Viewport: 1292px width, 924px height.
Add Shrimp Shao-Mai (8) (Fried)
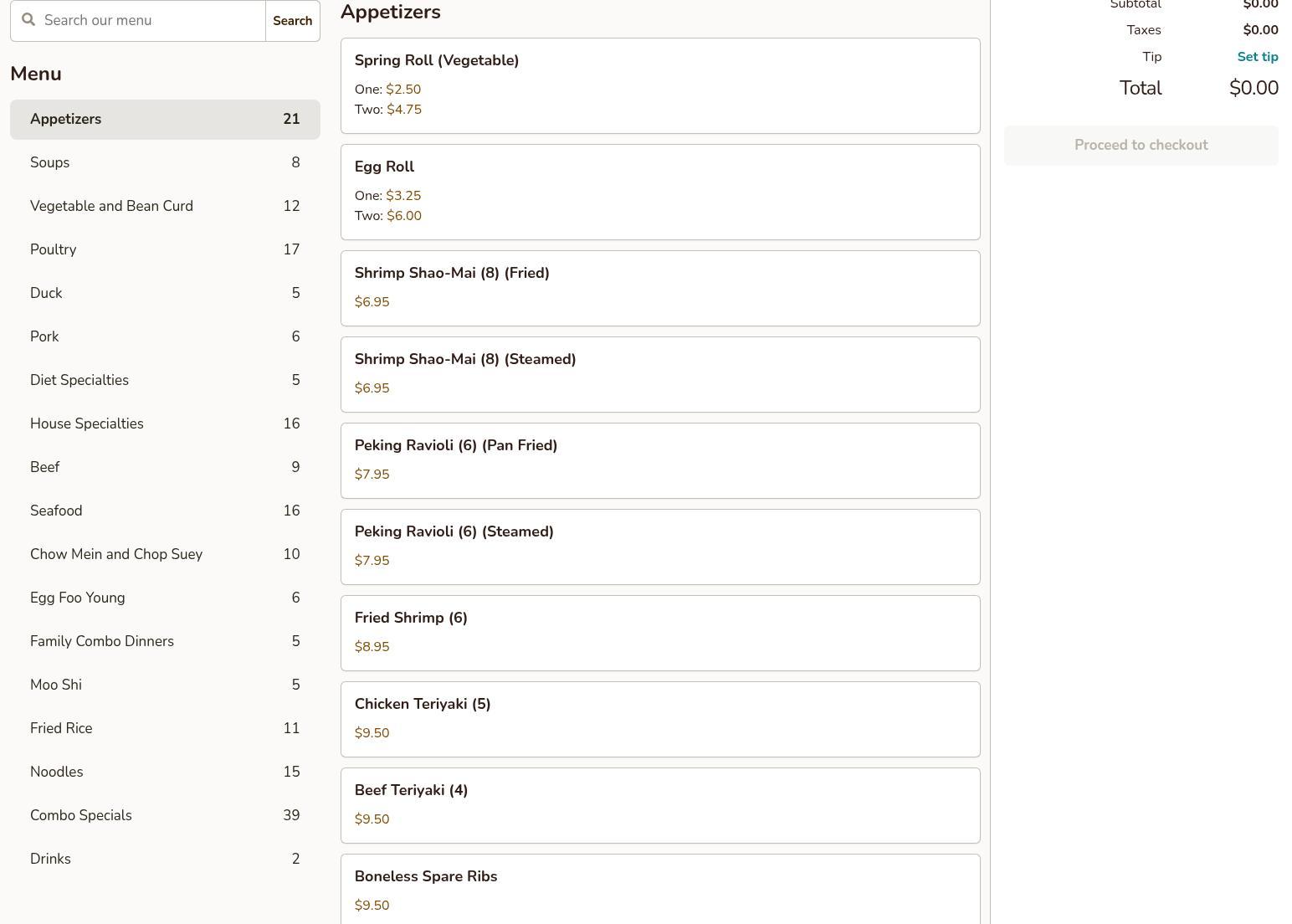click(x=660, y=288)
